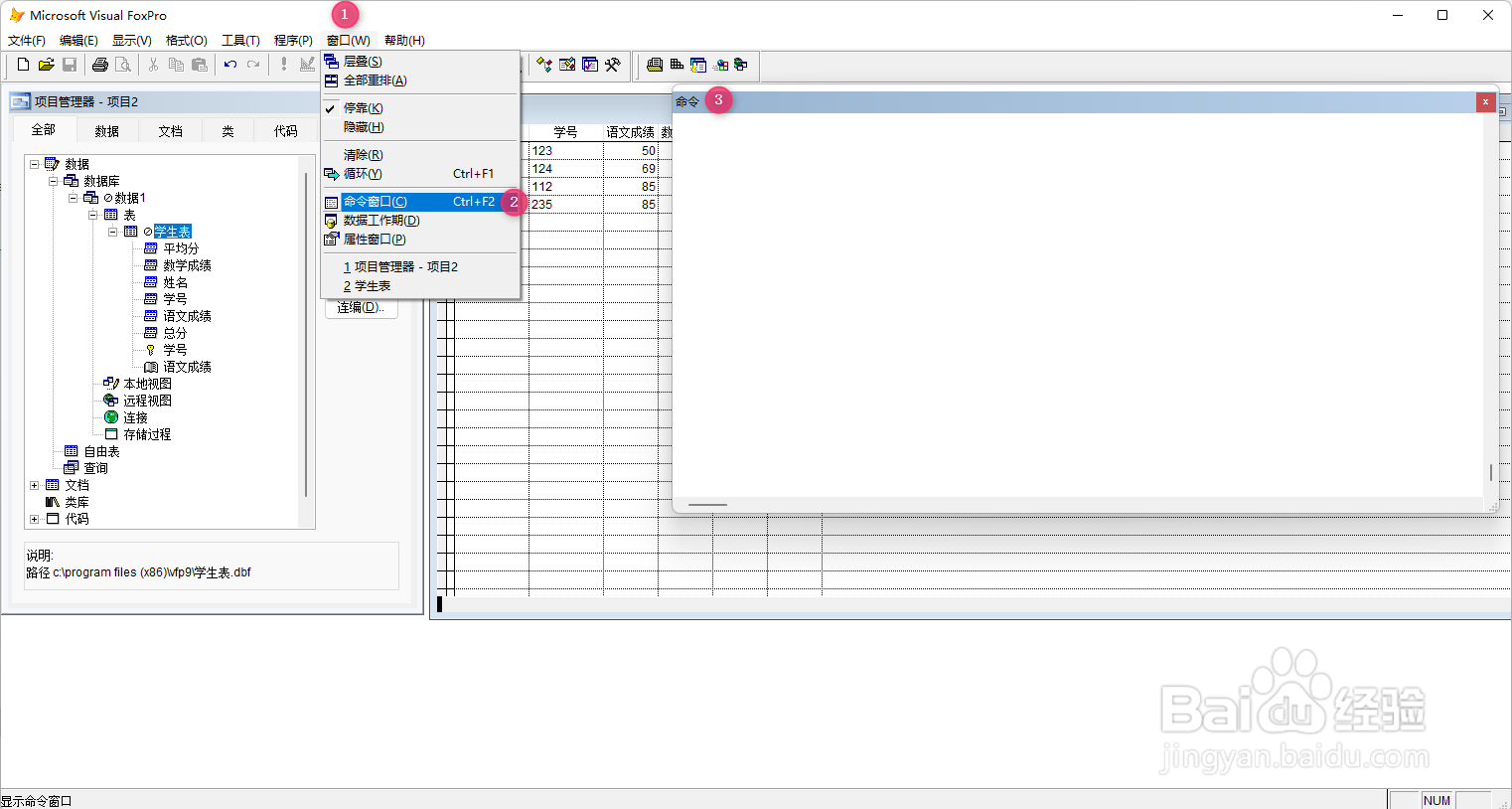Screen dimensions: 1512x809
Task: Collapse the 数据1 database node
Action: pos(74,198)
